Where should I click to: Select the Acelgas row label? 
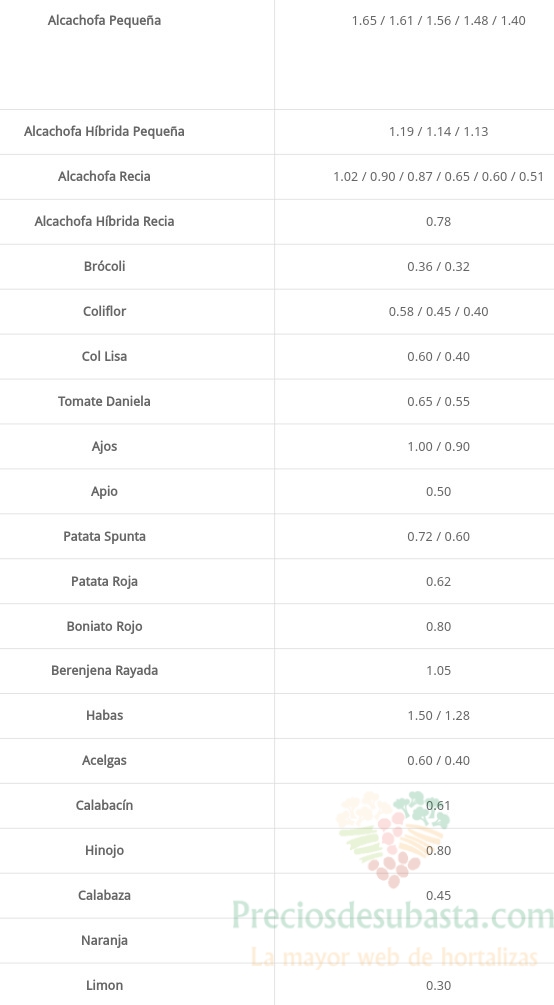coord(105,761)
